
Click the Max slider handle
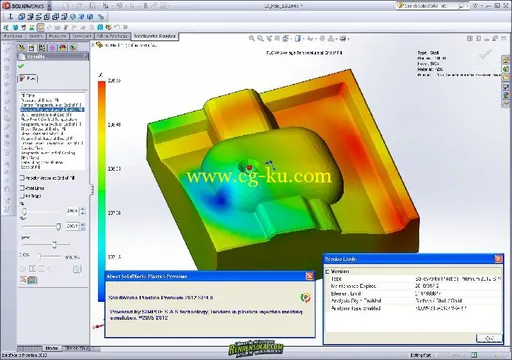(x=58, y=227)
